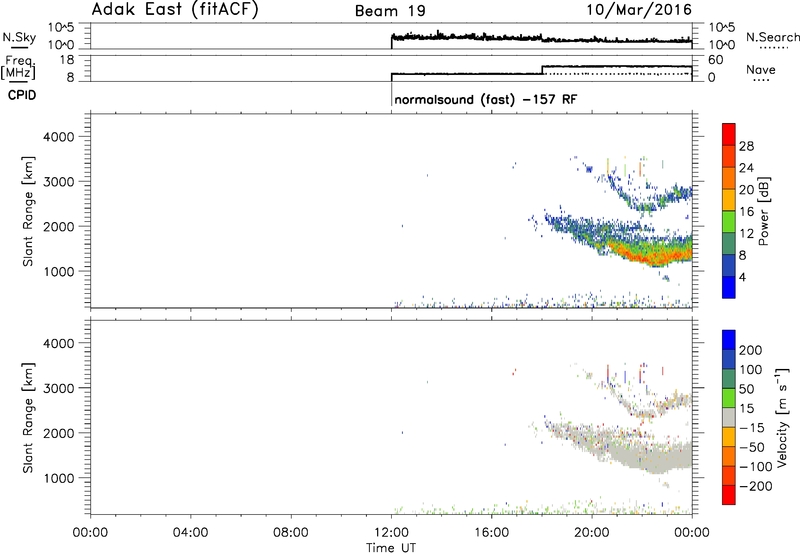Click the date '10/Mar/2016'
The height and width of the screenshot is (554, 800).
639,10
